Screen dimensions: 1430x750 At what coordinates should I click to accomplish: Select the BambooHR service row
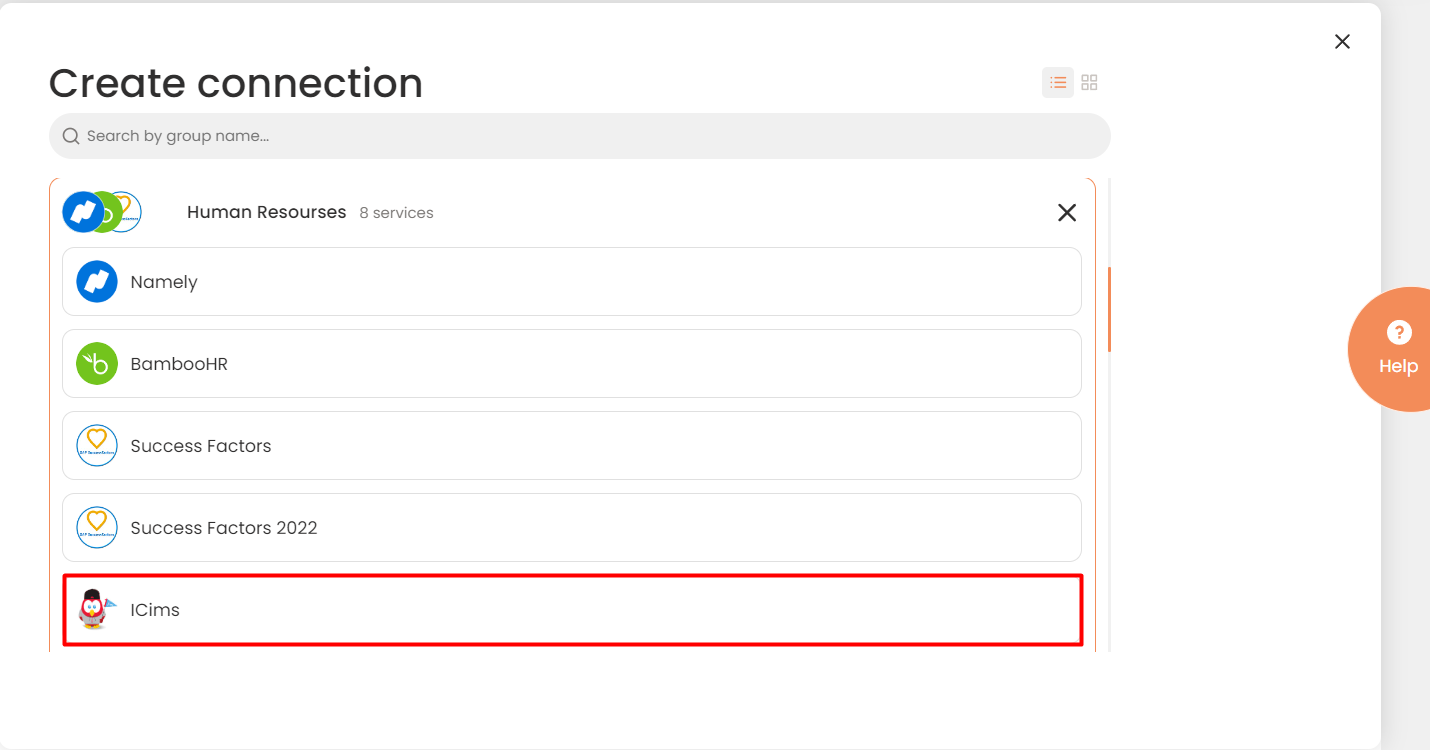(x=572, y=364)
